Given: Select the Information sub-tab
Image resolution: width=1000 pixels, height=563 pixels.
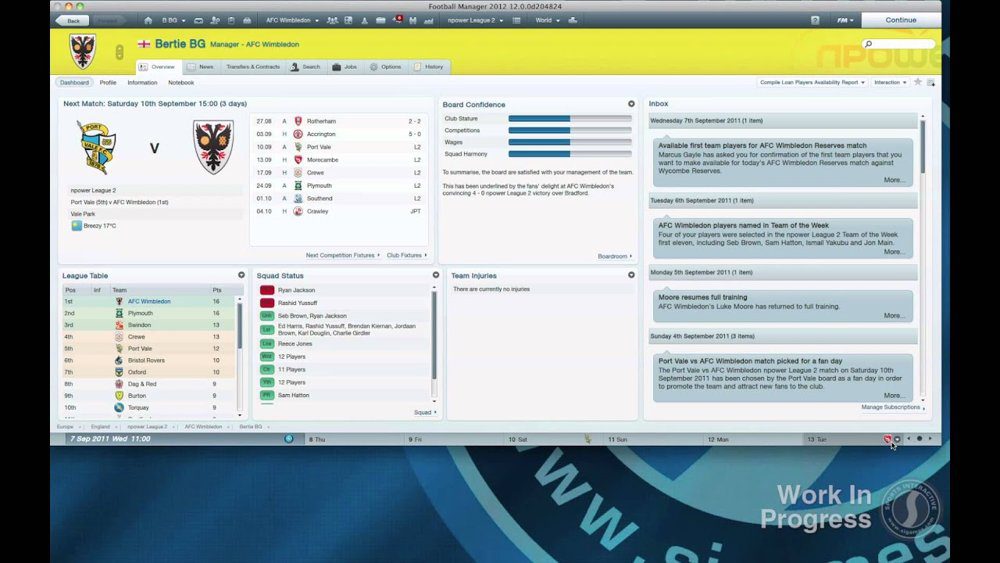Looking at the screenshot, I should pos(142,82).
